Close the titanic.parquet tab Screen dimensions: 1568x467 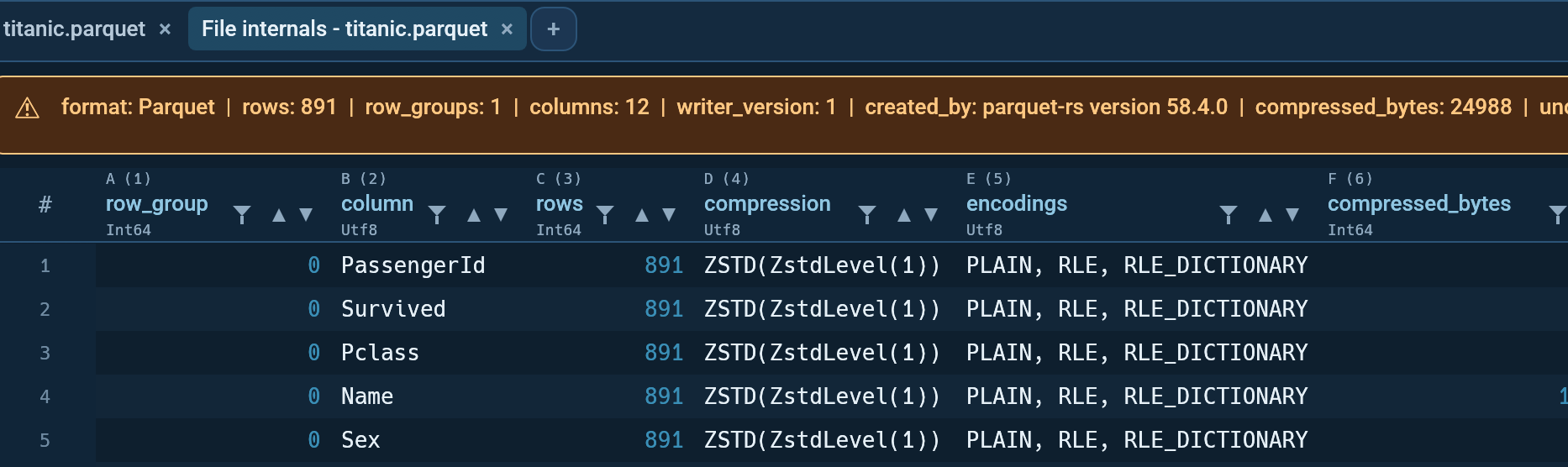pos(166,29)
